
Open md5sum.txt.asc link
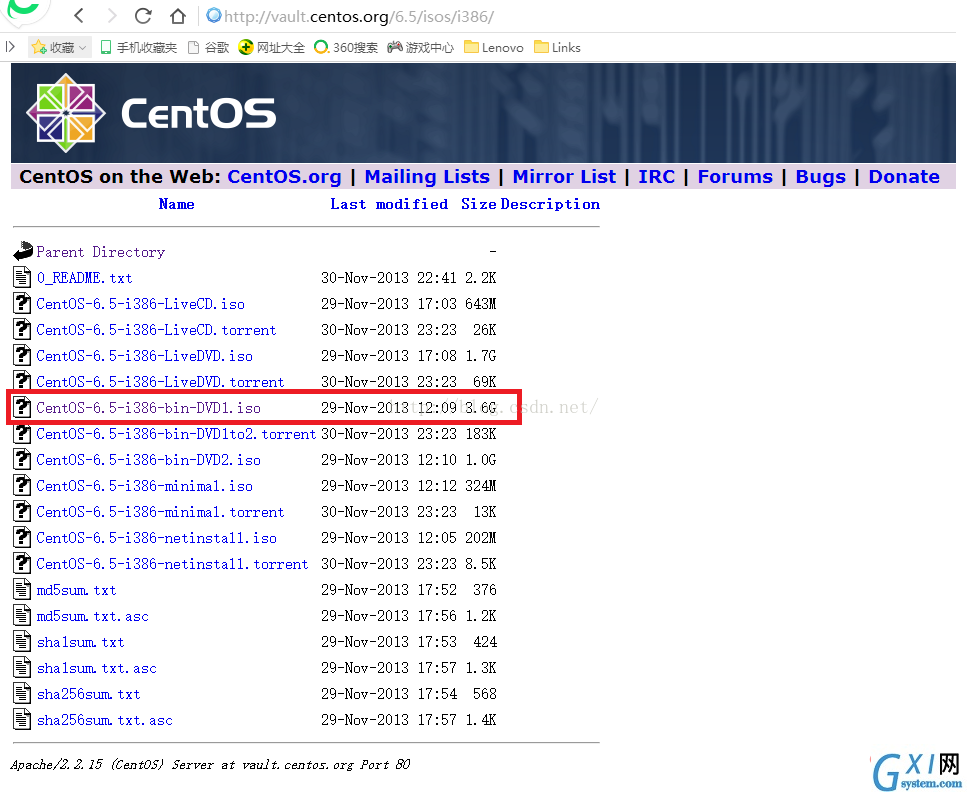(x=93, y=616)
